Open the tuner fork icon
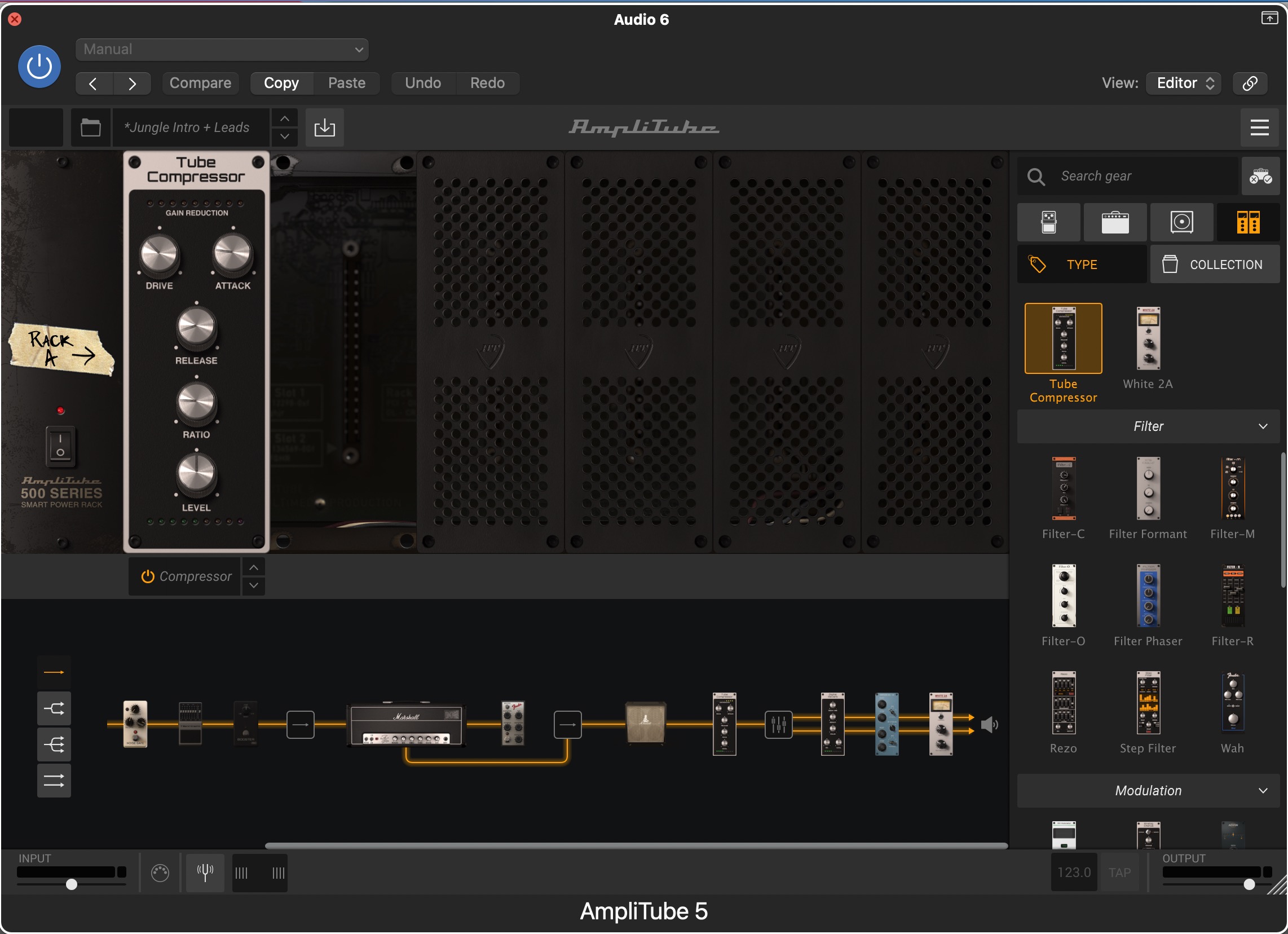The image size is (1288, 934). [205, 872]
